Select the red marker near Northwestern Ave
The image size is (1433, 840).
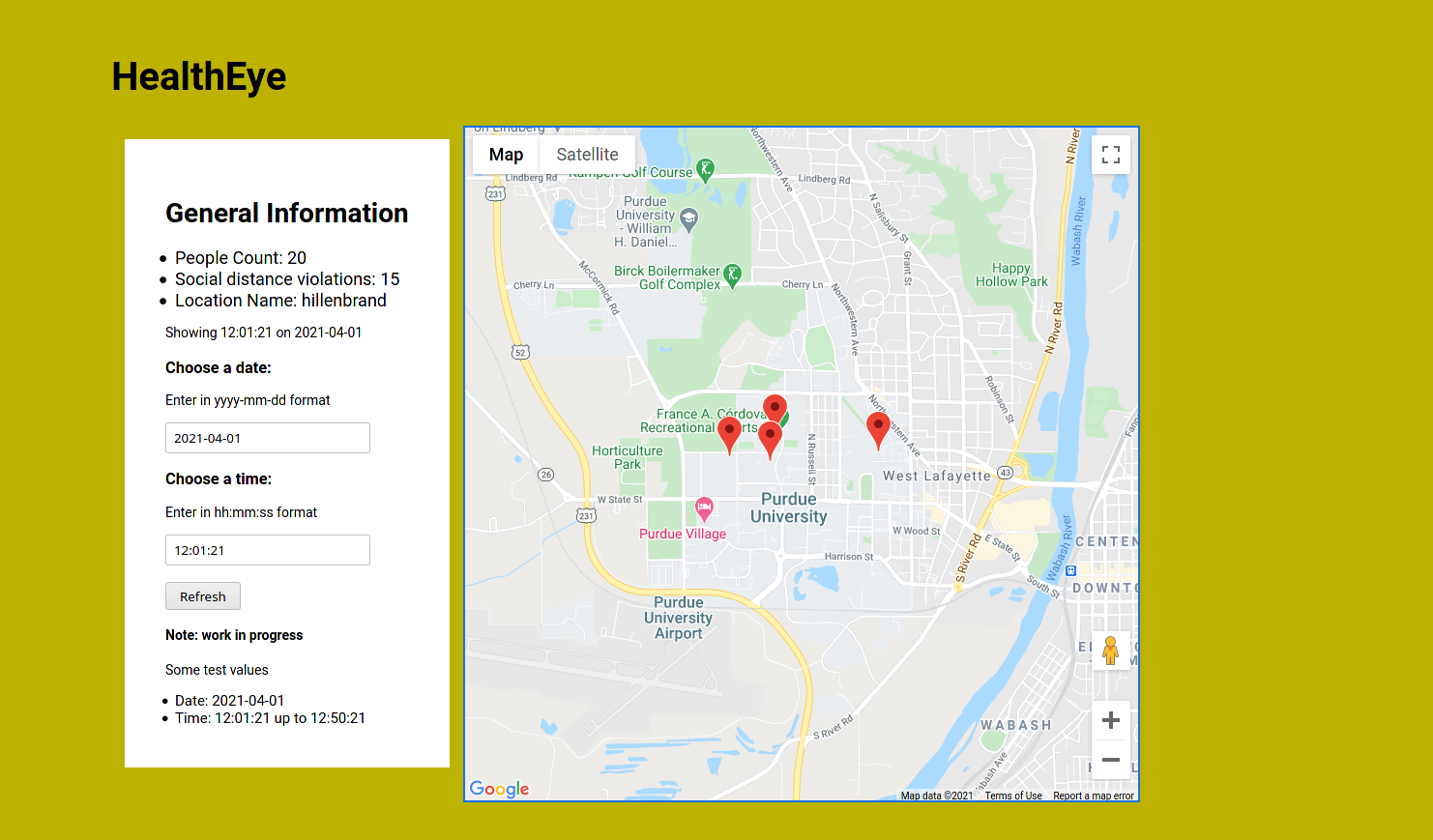pyautogui.click(x=878, y=429)
